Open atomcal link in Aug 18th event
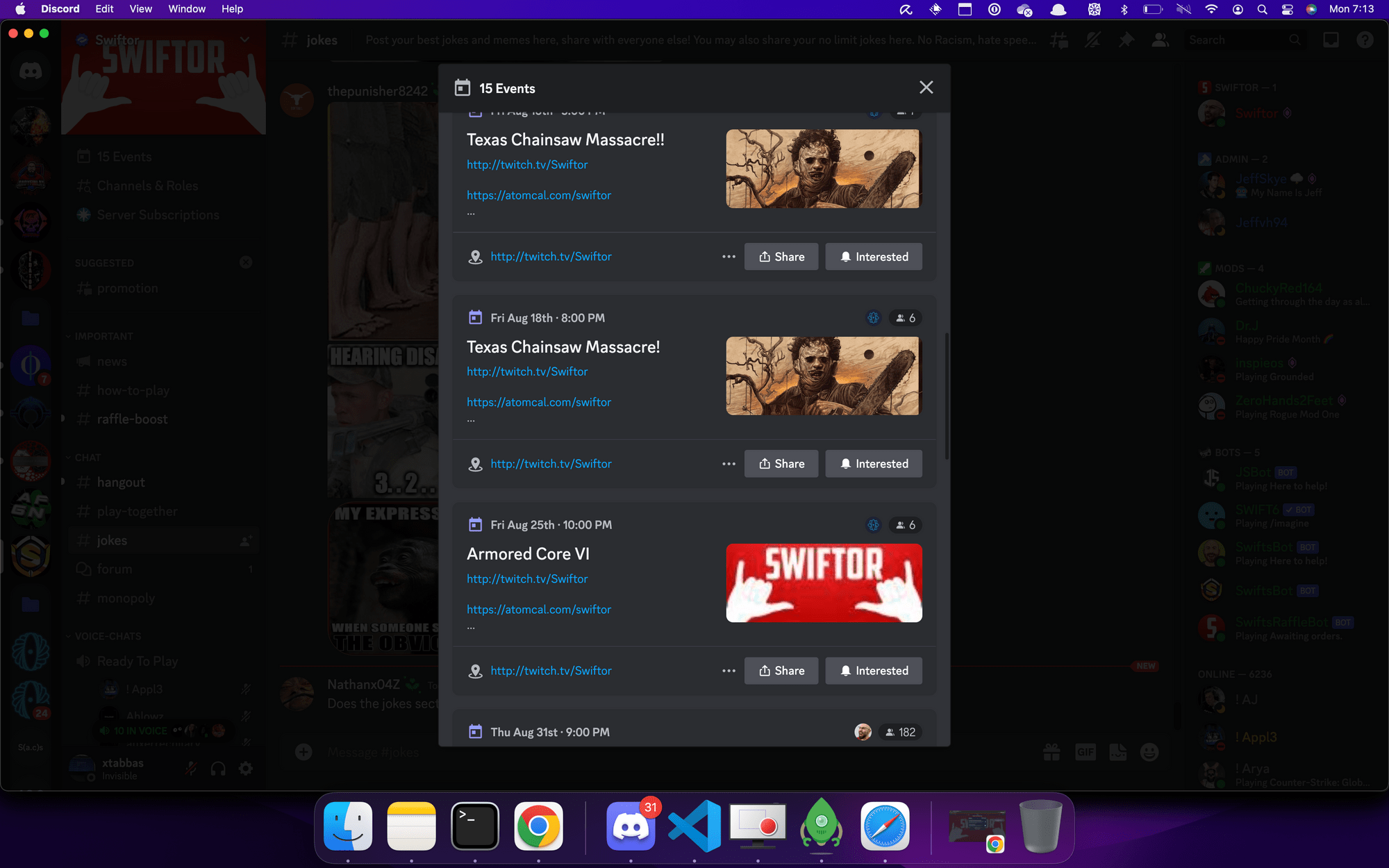The image size is (1389, 868). coord(539,402)
